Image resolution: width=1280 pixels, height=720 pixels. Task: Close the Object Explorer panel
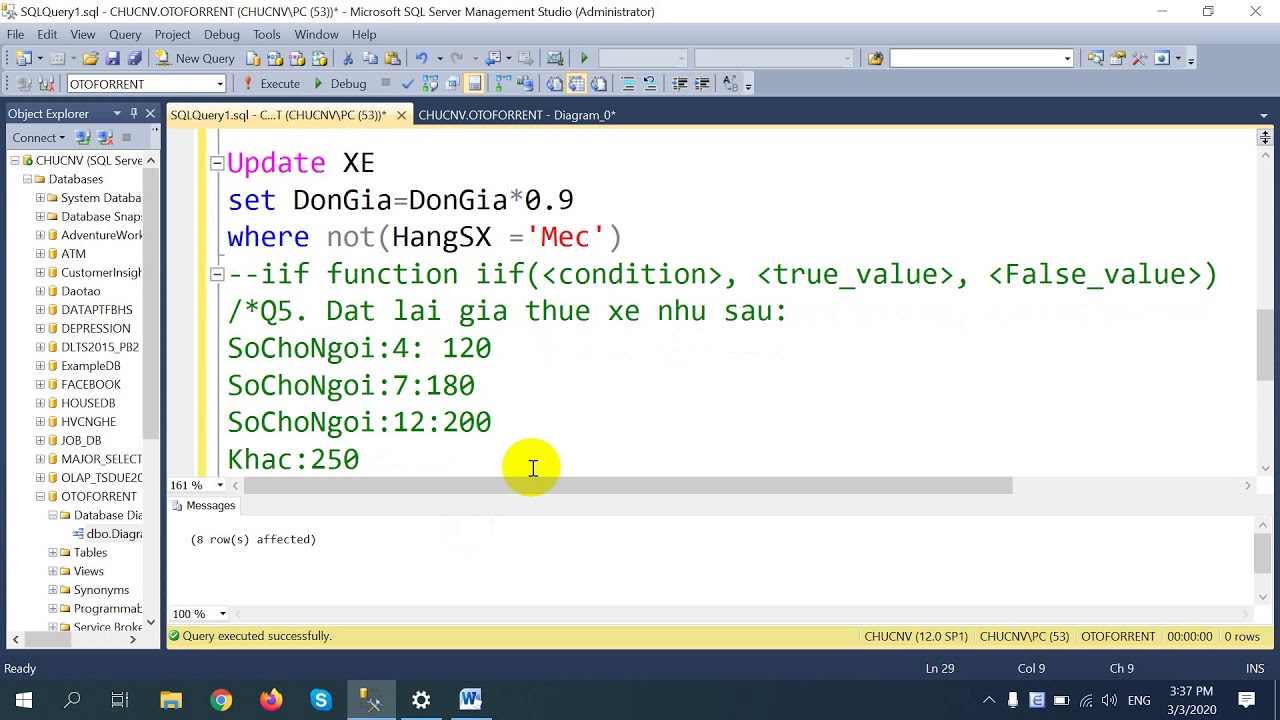click(150, 113)
